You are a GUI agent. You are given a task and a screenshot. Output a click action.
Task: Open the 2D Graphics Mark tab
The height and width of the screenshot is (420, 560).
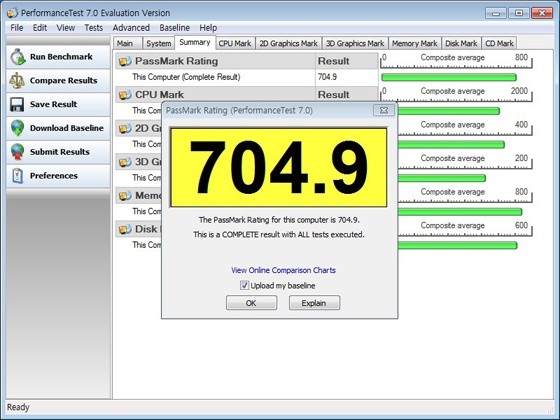(x=289, y=43)
